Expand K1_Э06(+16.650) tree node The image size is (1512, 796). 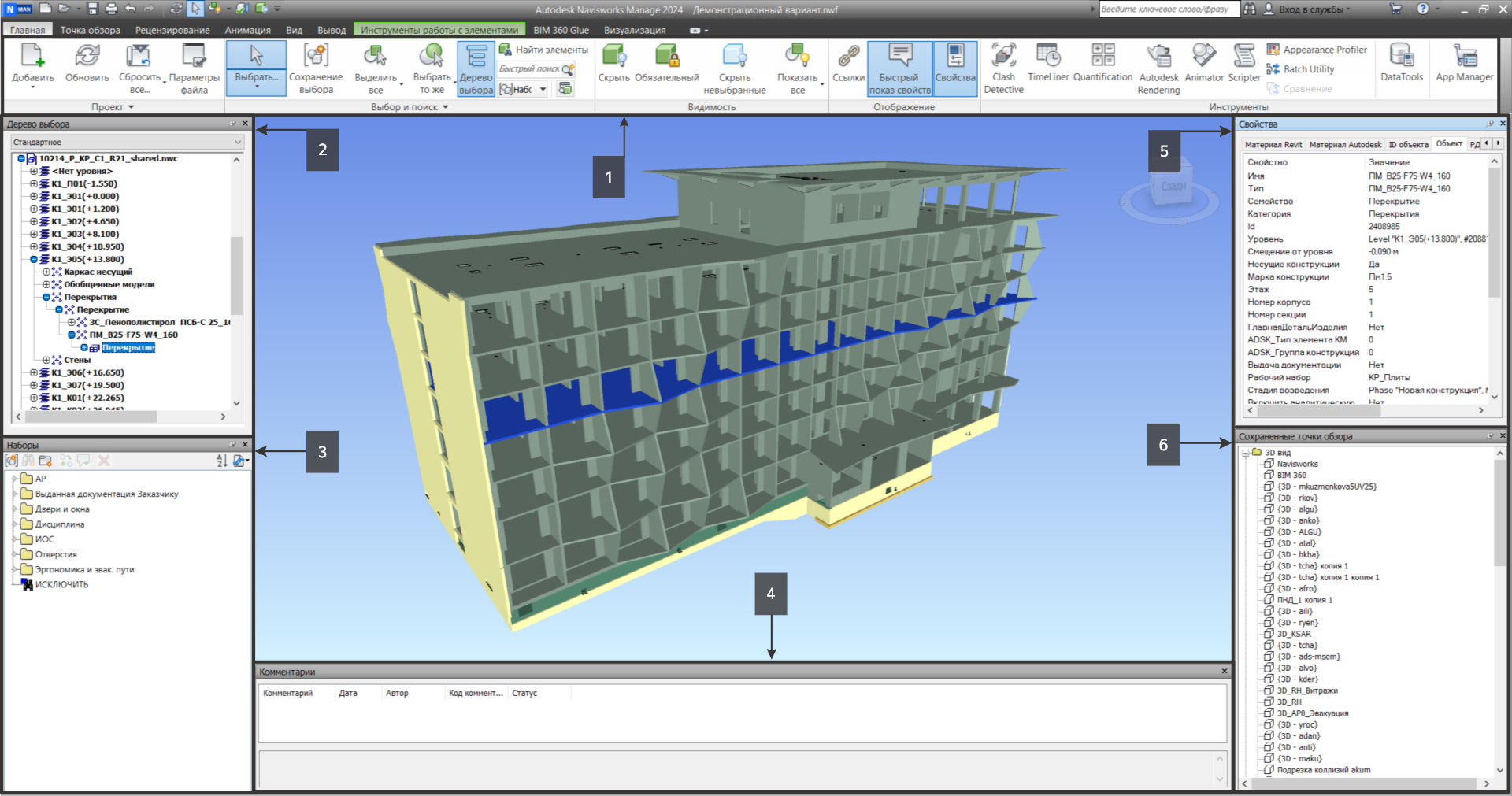(34, 373)
